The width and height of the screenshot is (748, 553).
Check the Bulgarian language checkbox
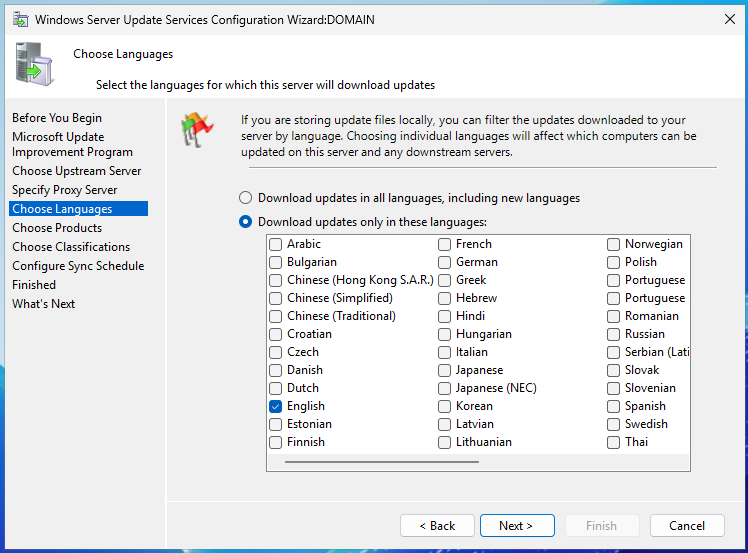275,262
